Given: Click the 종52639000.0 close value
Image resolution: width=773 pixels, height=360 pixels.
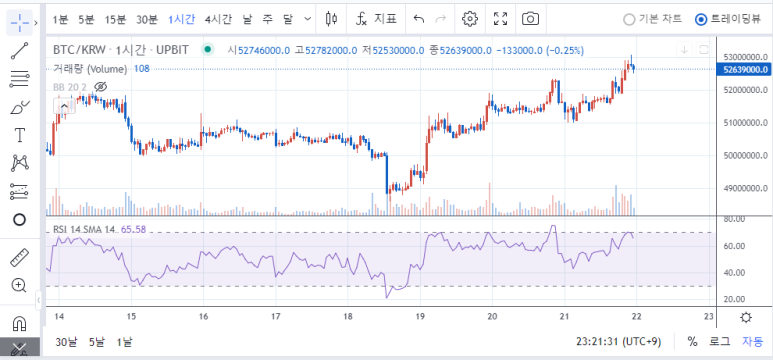Looking at the screenshot, I should [x=460, y=50].
